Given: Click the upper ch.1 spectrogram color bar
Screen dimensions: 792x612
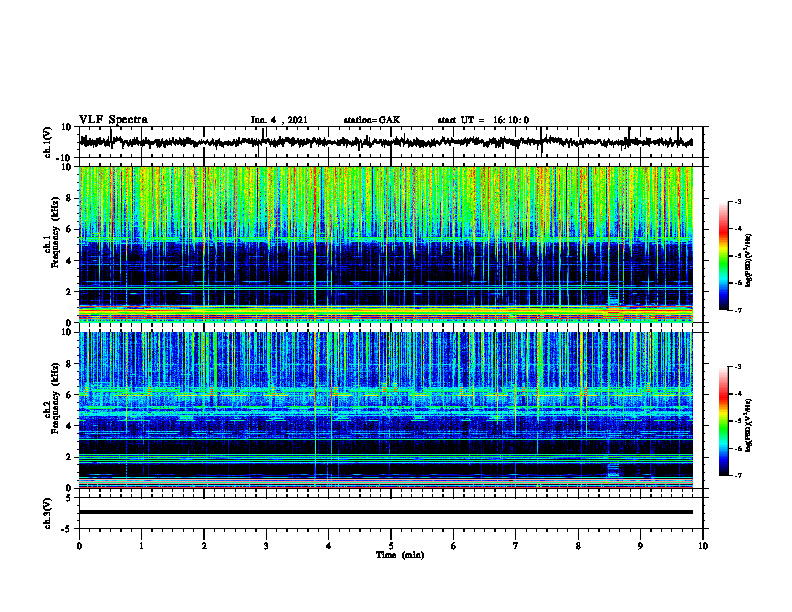Looking at the screenshot, I should 723,256.
